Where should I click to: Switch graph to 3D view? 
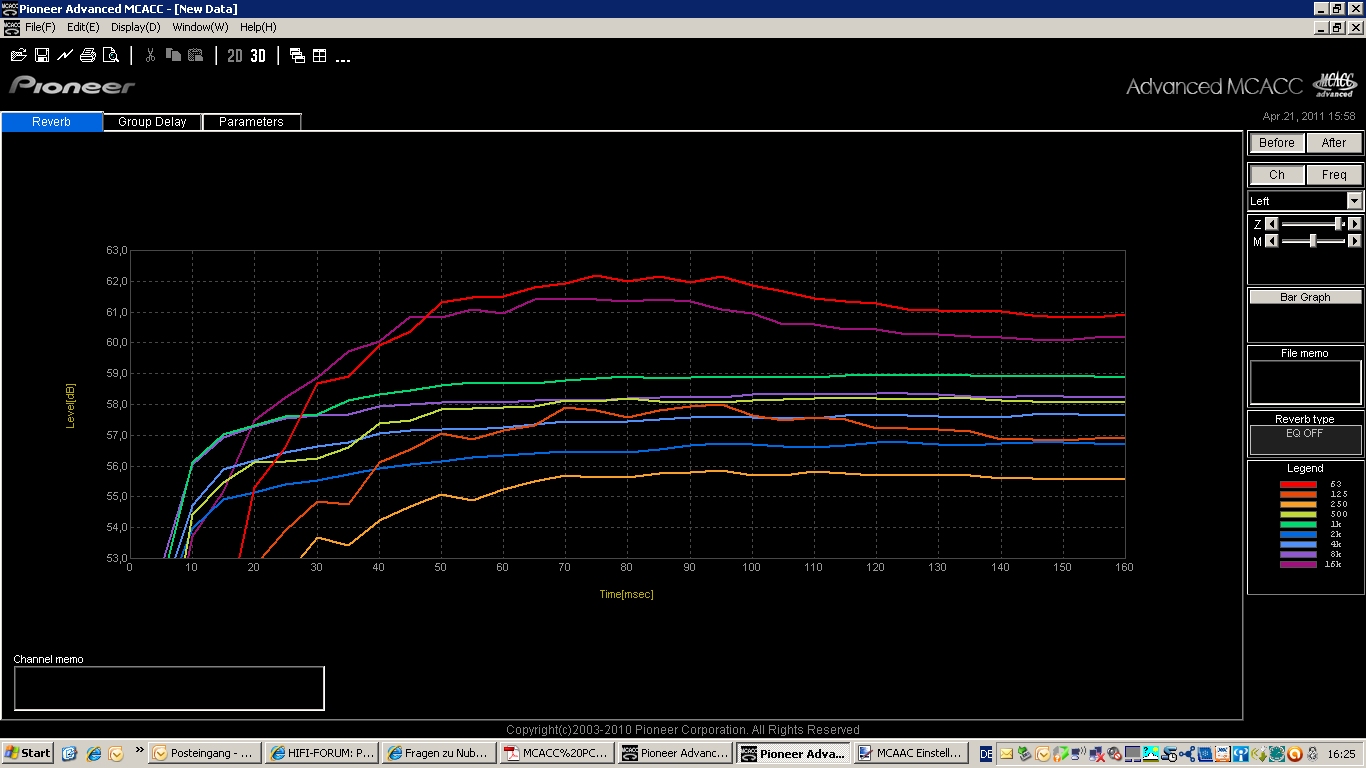tap(258, 56)
